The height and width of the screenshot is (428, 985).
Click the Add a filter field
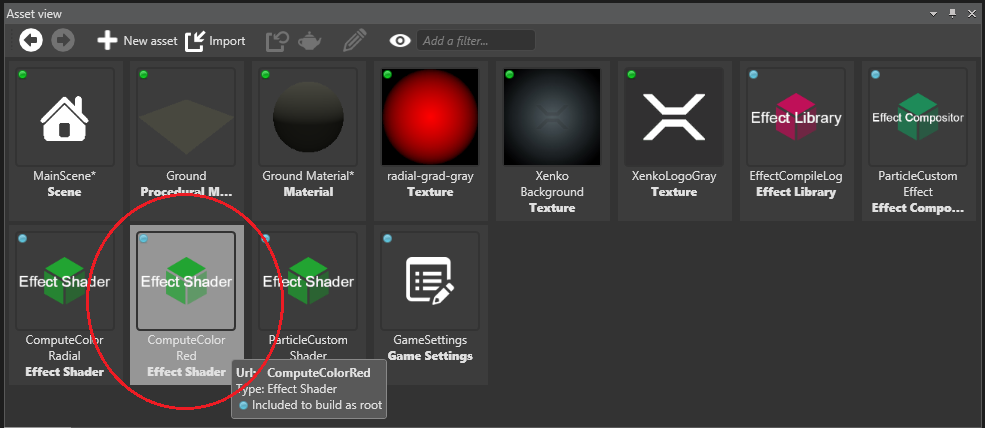(476, 41)
